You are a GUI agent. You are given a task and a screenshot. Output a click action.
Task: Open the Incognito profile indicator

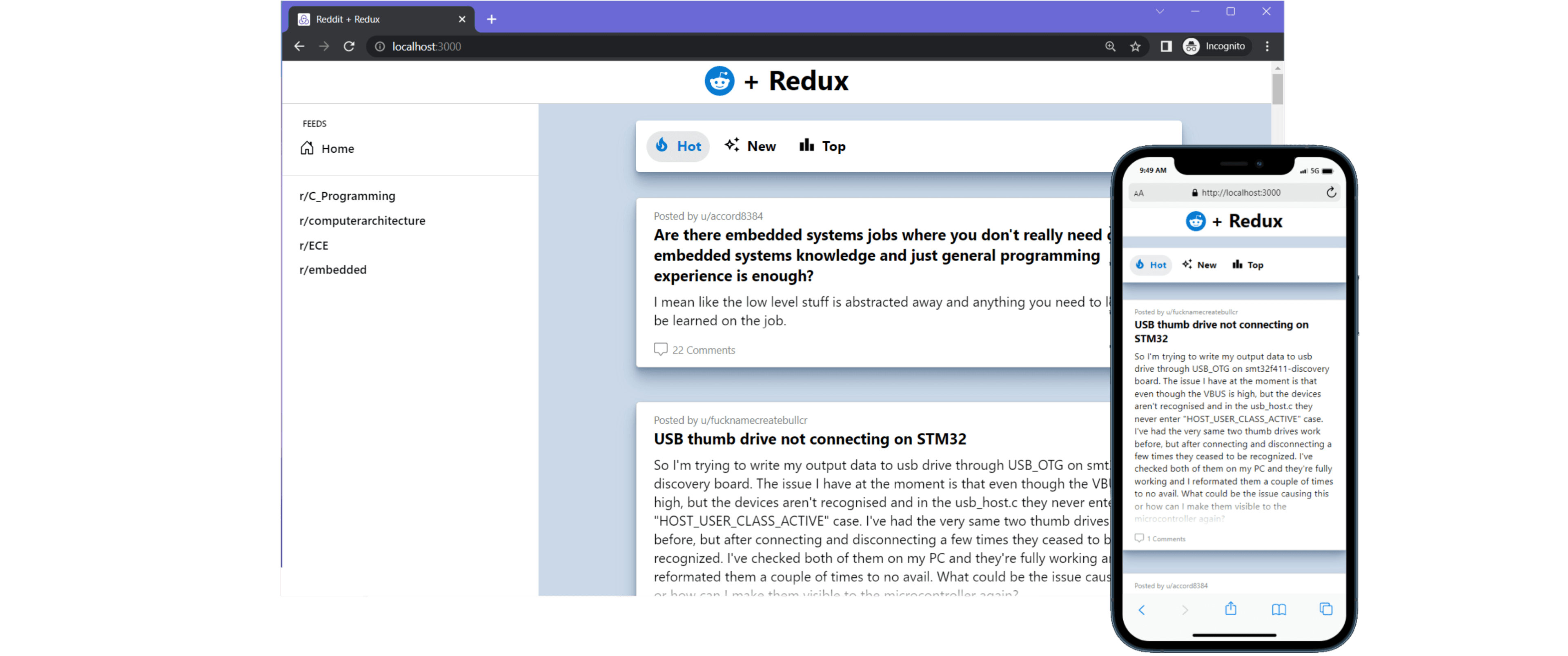(1216, 46)
